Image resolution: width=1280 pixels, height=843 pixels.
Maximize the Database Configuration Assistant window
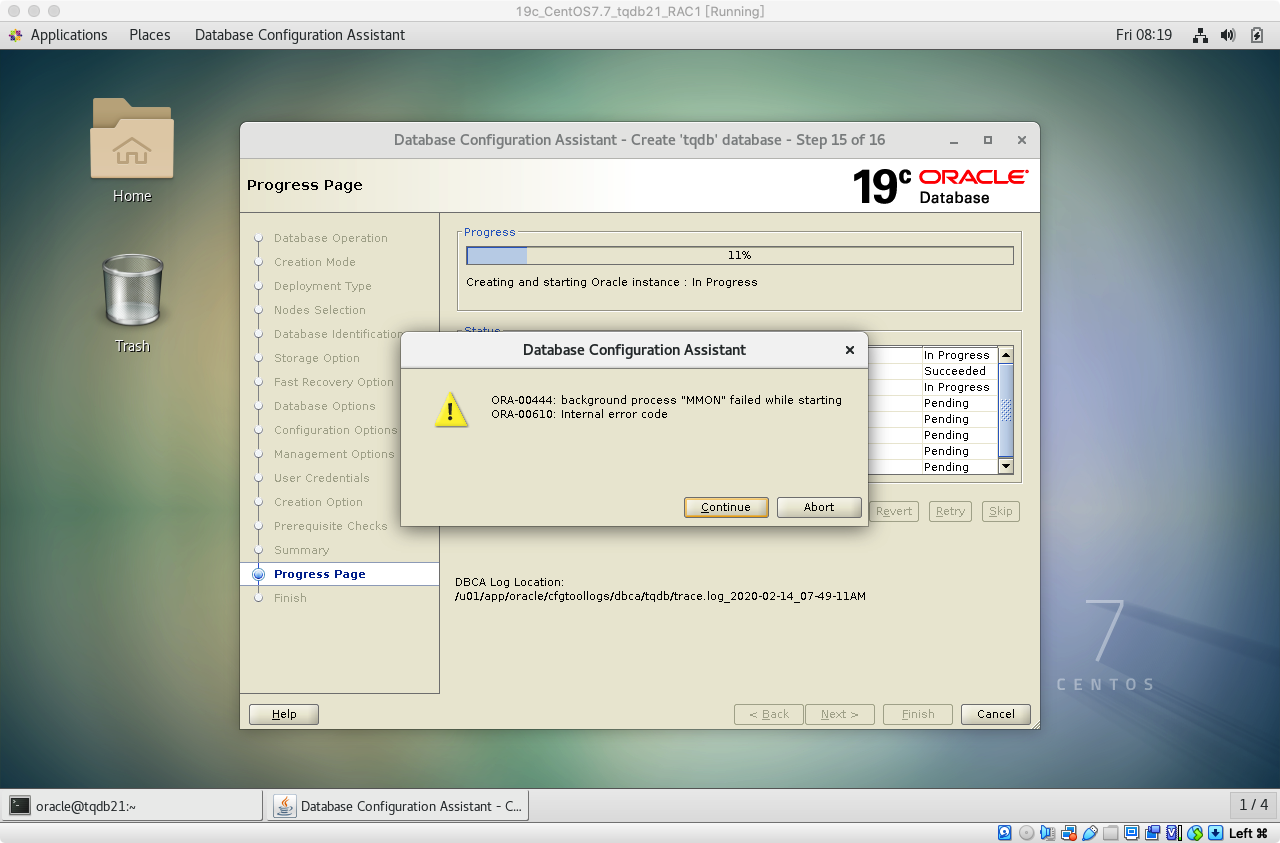click(x=988, y=140)
